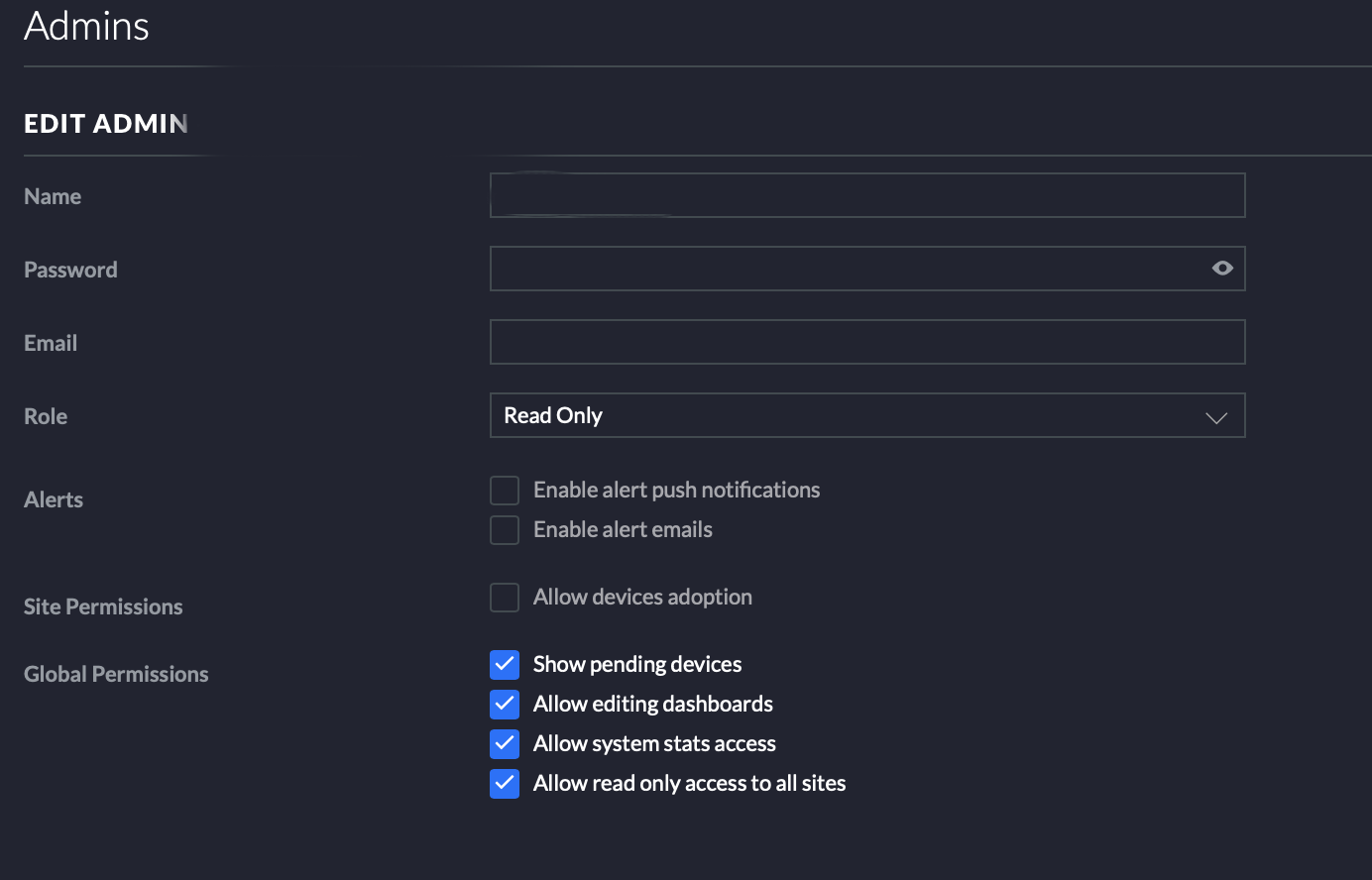Viewport: 1372px width, 880px height.
Task: Uncheck Show pending devices
Action: (505, 664)
